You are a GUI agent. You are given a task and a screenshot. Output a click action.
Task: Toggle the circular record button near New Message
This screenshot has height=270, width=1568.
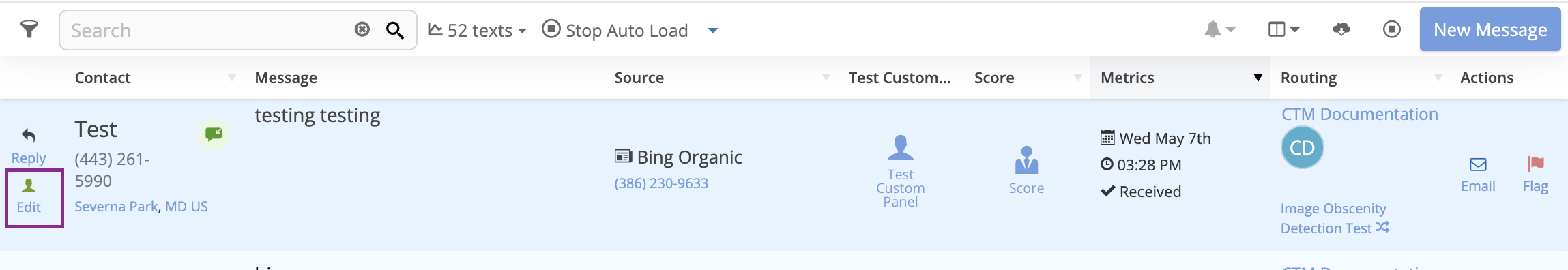click(x=1392, y=29)
